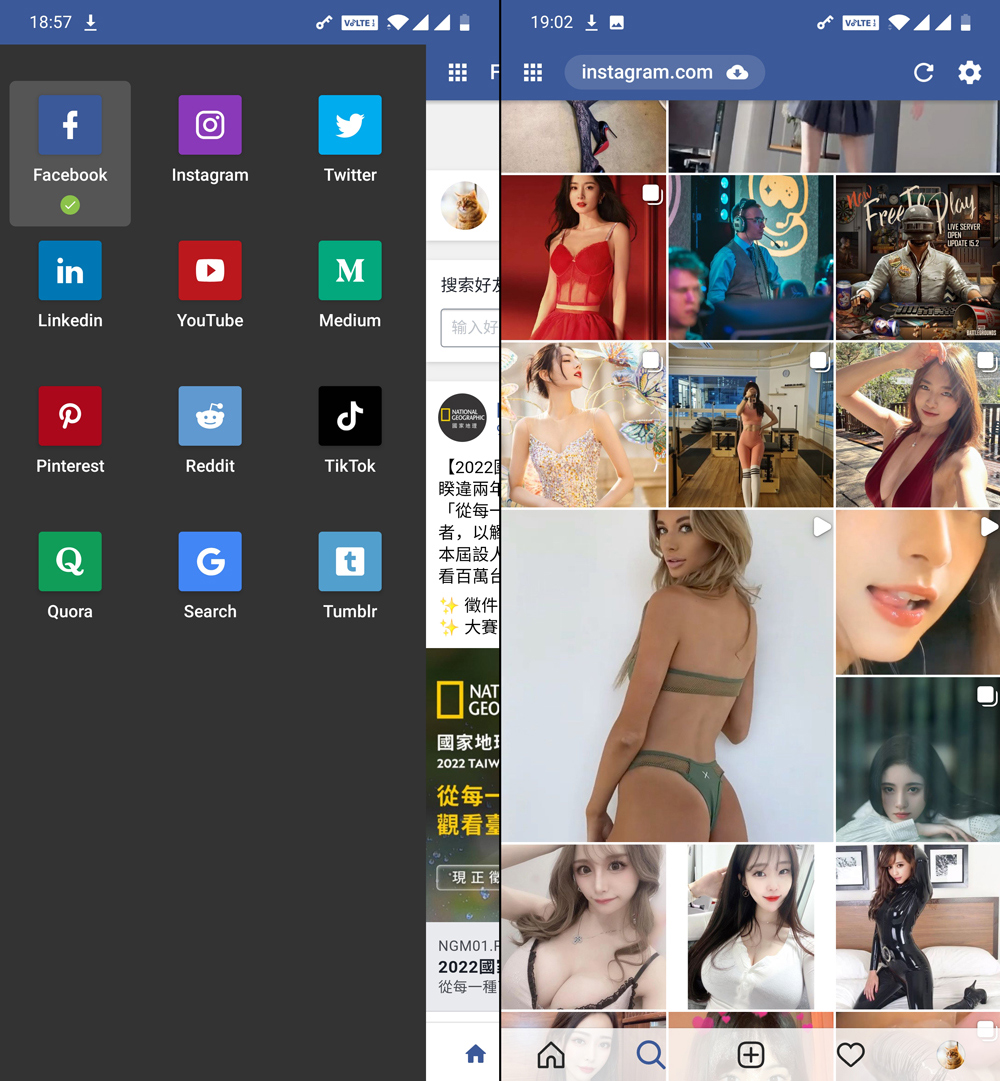Screen dimensions: 1000x1081
Task: Open the Medium shortcut tile
Action: tap(349, 285)
